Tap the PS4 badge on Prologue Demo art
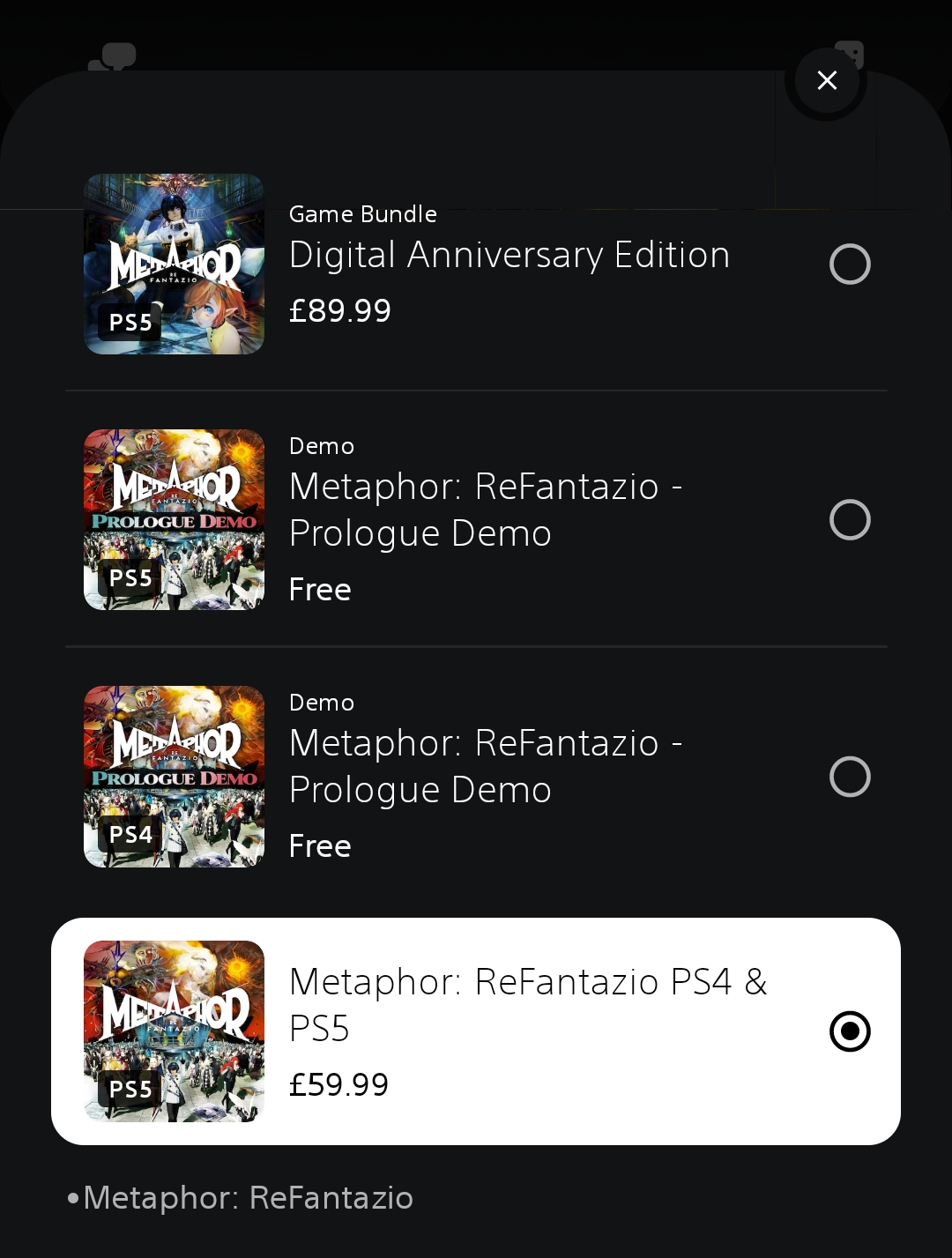952x1258 pixels. (130, 834)
